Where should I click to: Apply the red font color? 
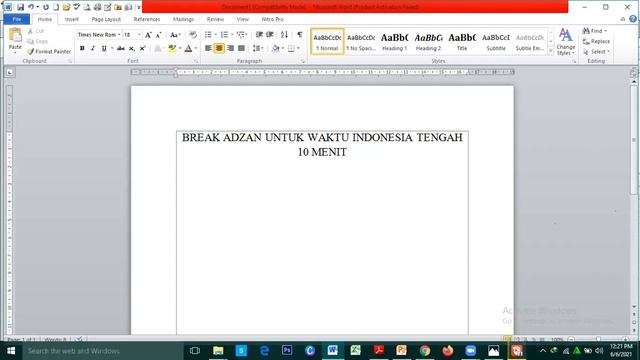pyautogui.click(x=188, y=48)
